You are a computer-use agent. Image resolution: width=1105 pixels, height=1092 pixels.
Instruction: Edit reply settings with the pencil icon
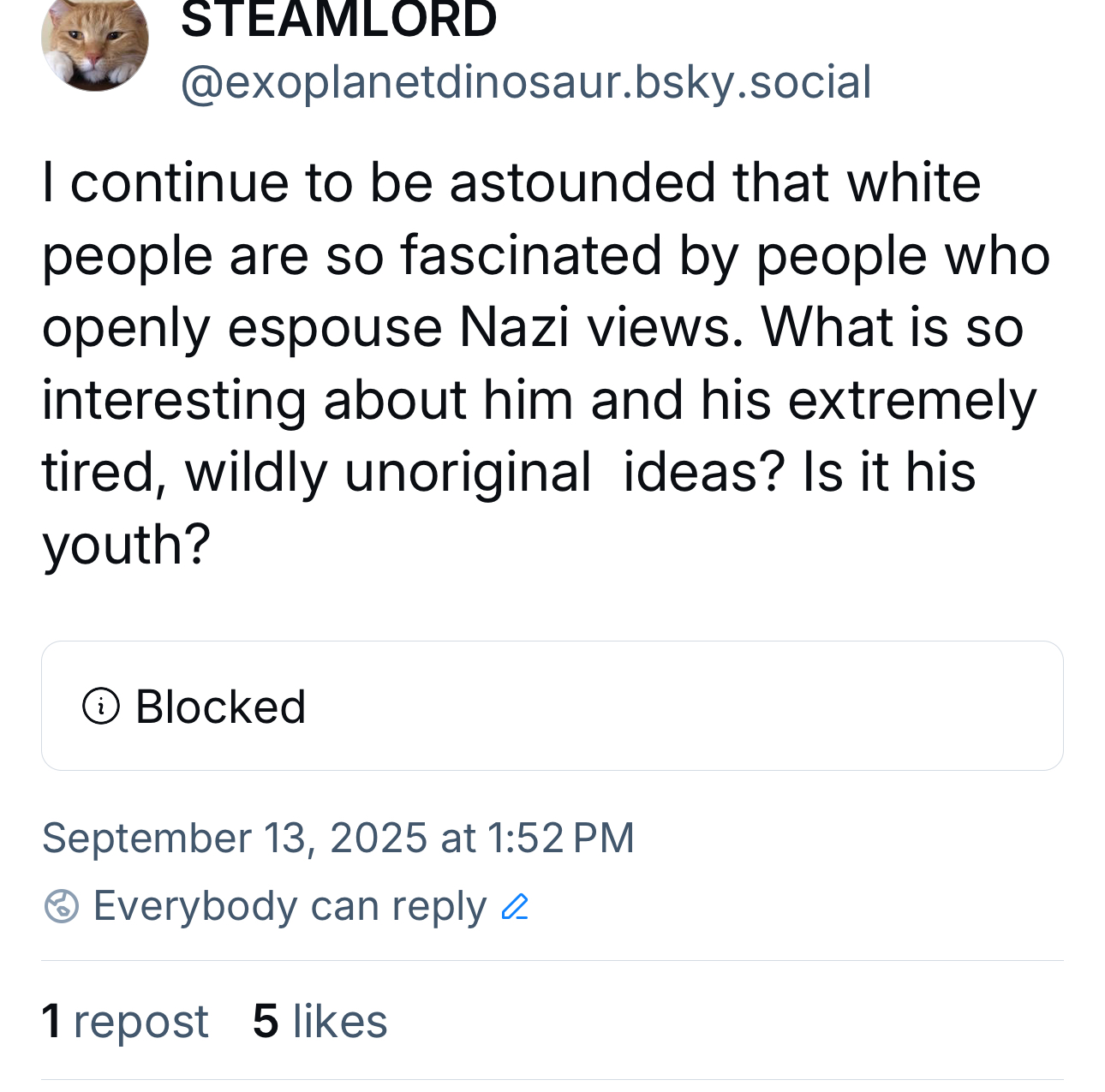[515, 906]
